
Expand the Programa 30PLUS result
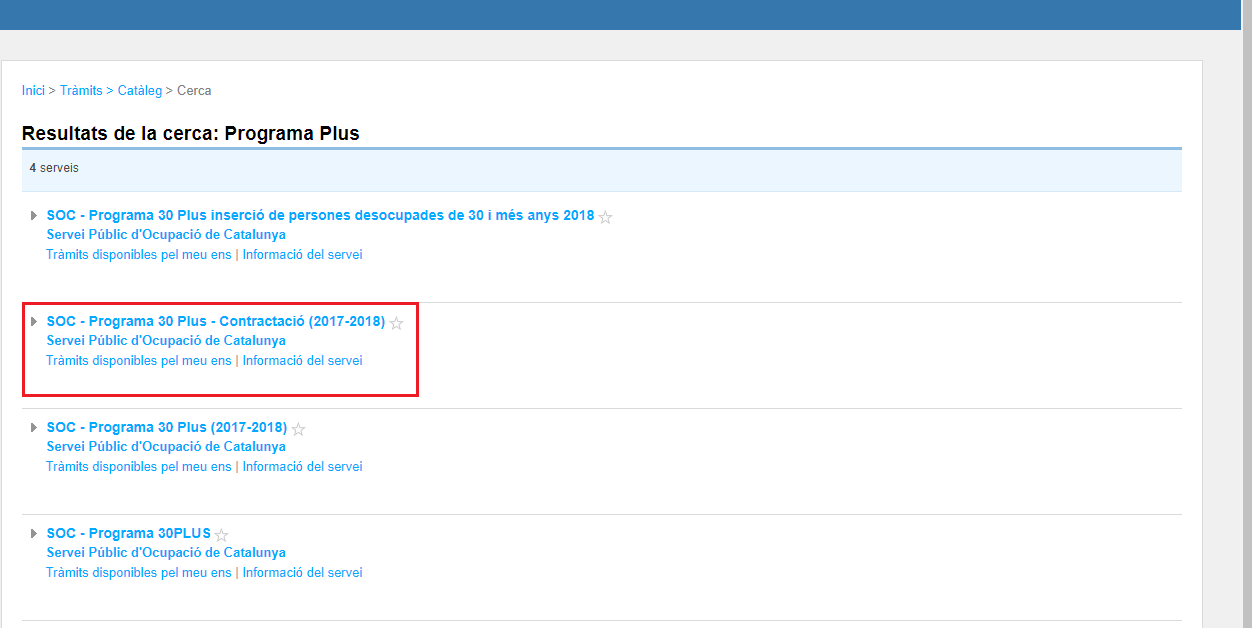point(34,533)
